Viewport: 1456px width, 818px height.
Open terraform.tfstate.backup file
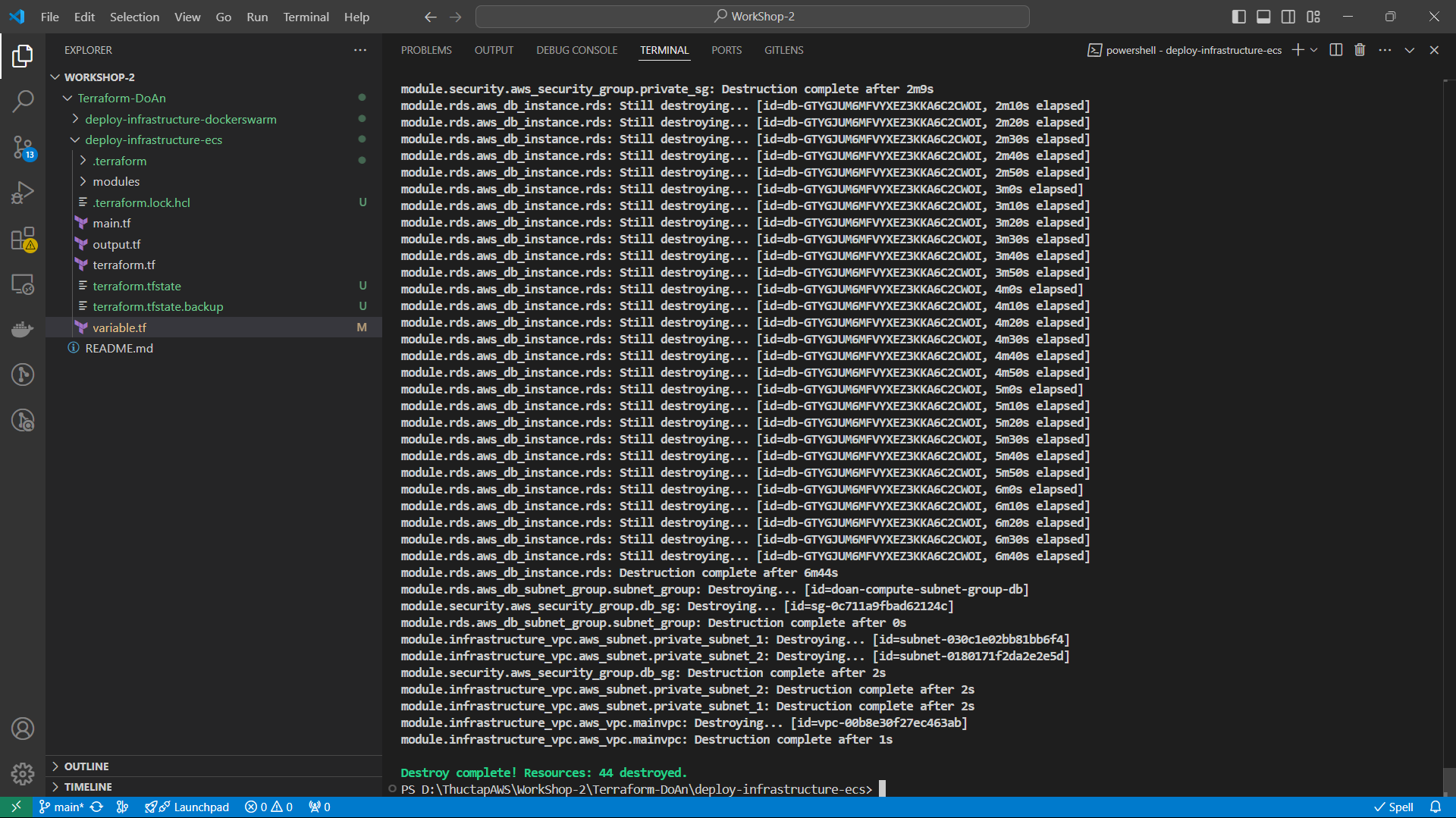pyautogui.click(x=214, y=306)
